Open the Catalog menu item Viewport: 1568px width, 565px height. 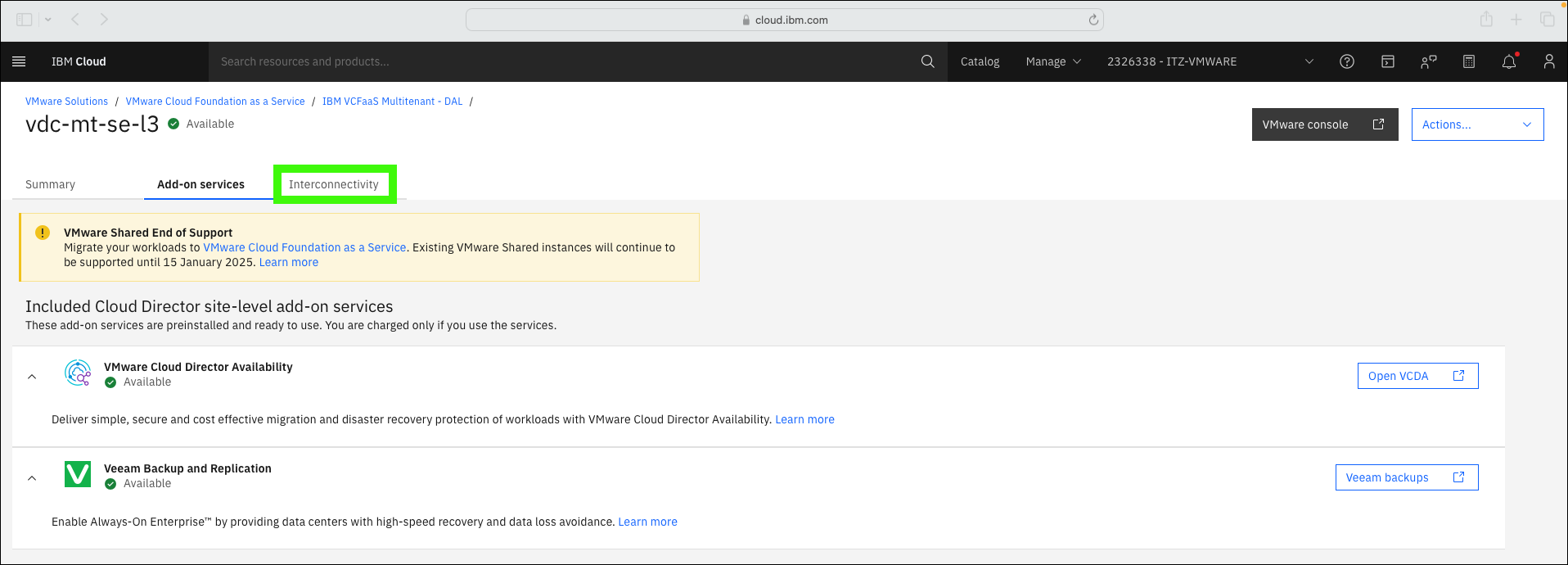pyautogui.click(x=980, y=61)
